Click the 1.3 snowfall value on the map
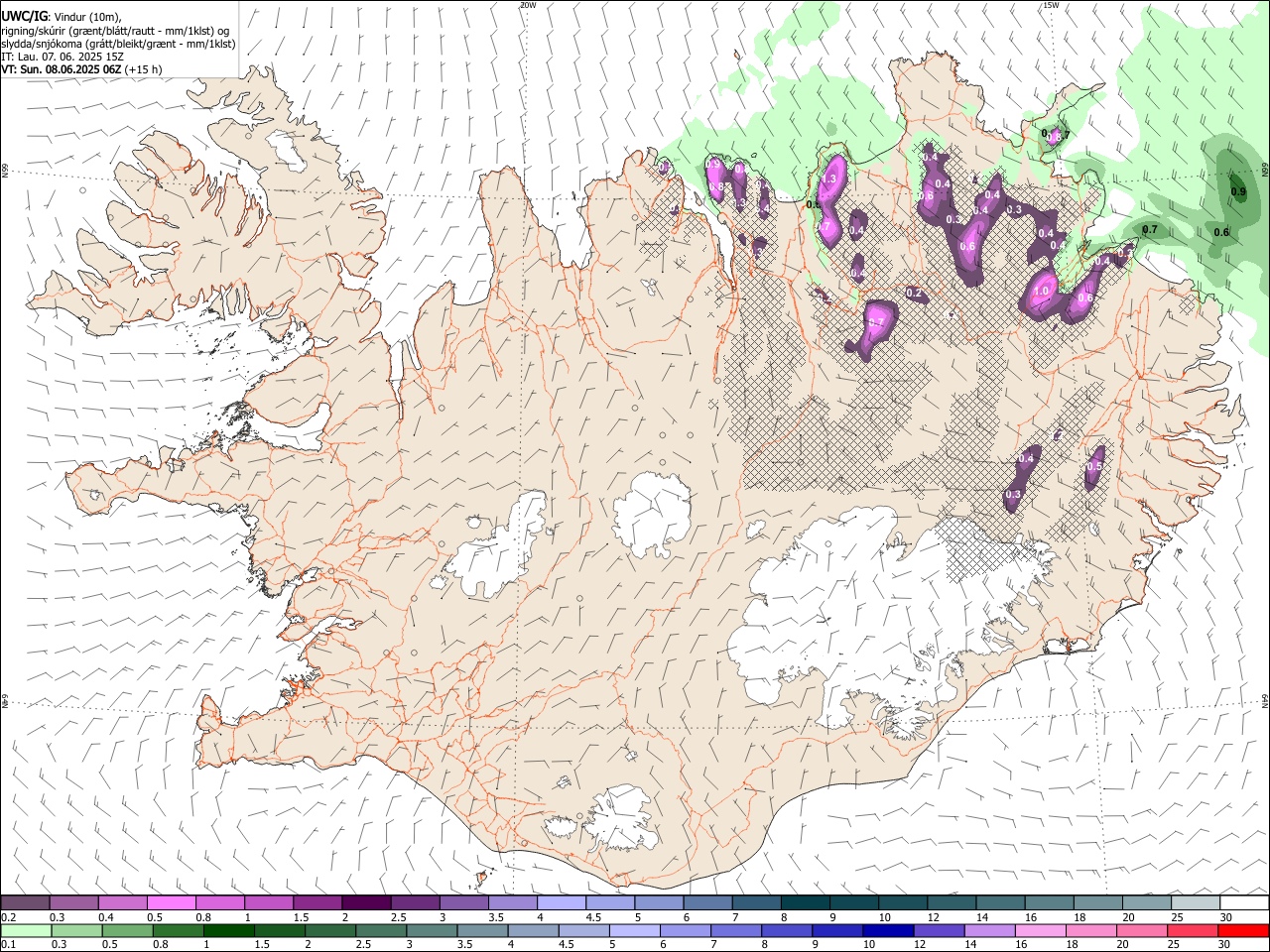This screenshot has height=952, width=1270. 831,179
